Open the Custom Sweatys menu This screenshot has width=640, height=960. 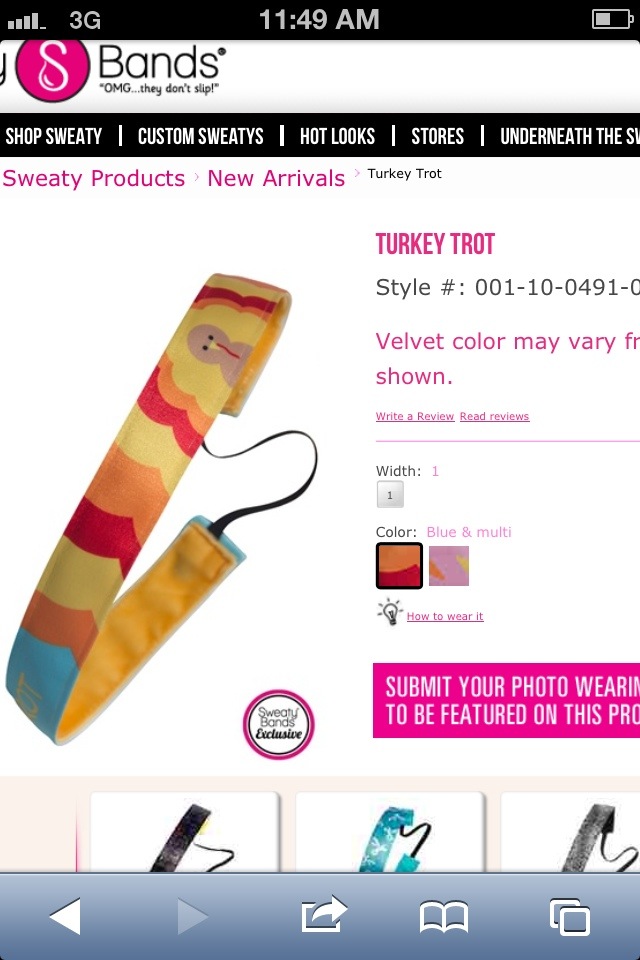200,136
